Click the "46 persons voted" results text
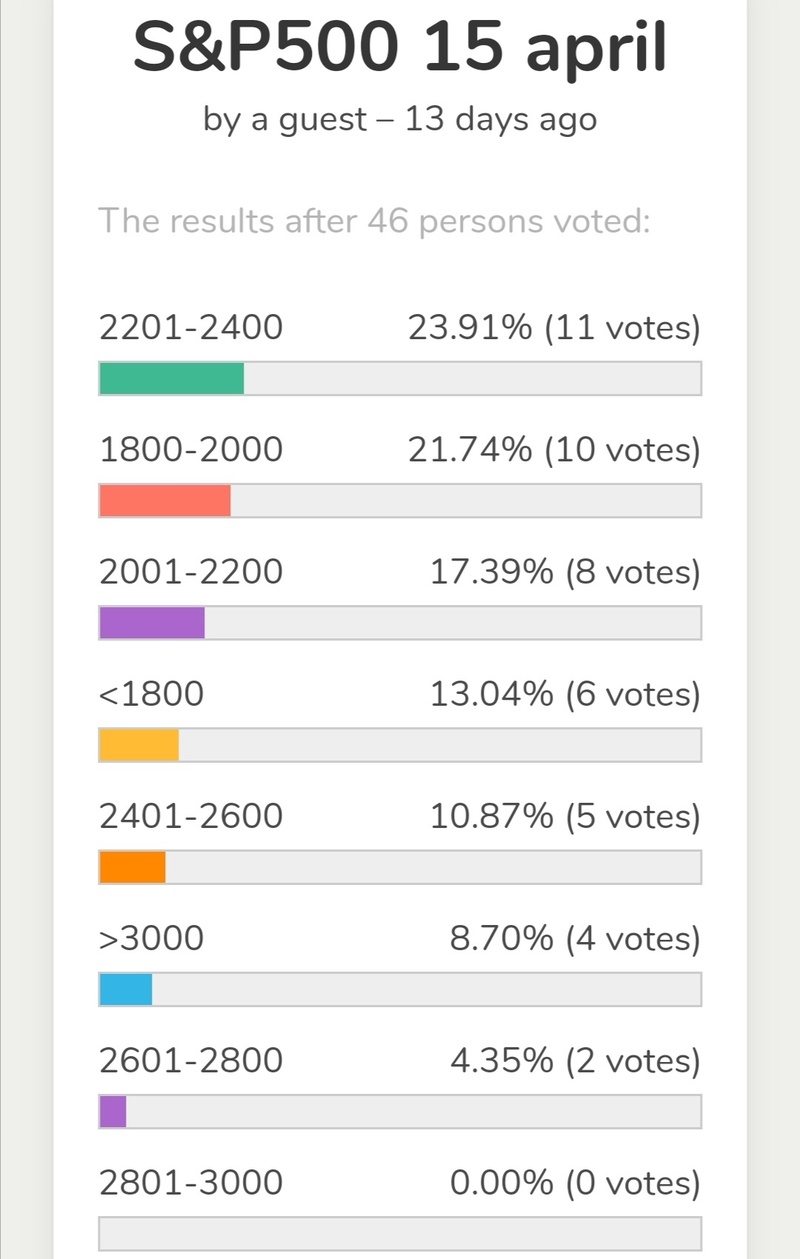 pos(375,220)
